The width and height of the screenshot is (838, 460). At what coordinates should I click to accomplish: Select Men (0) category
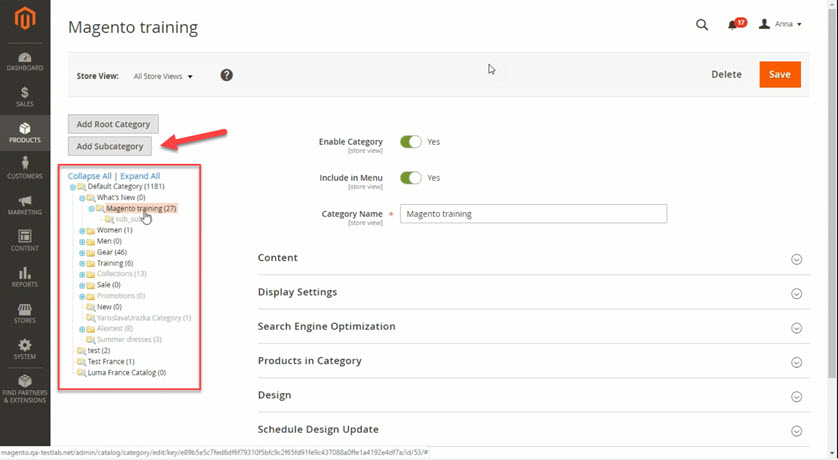[x=109, y=241]
